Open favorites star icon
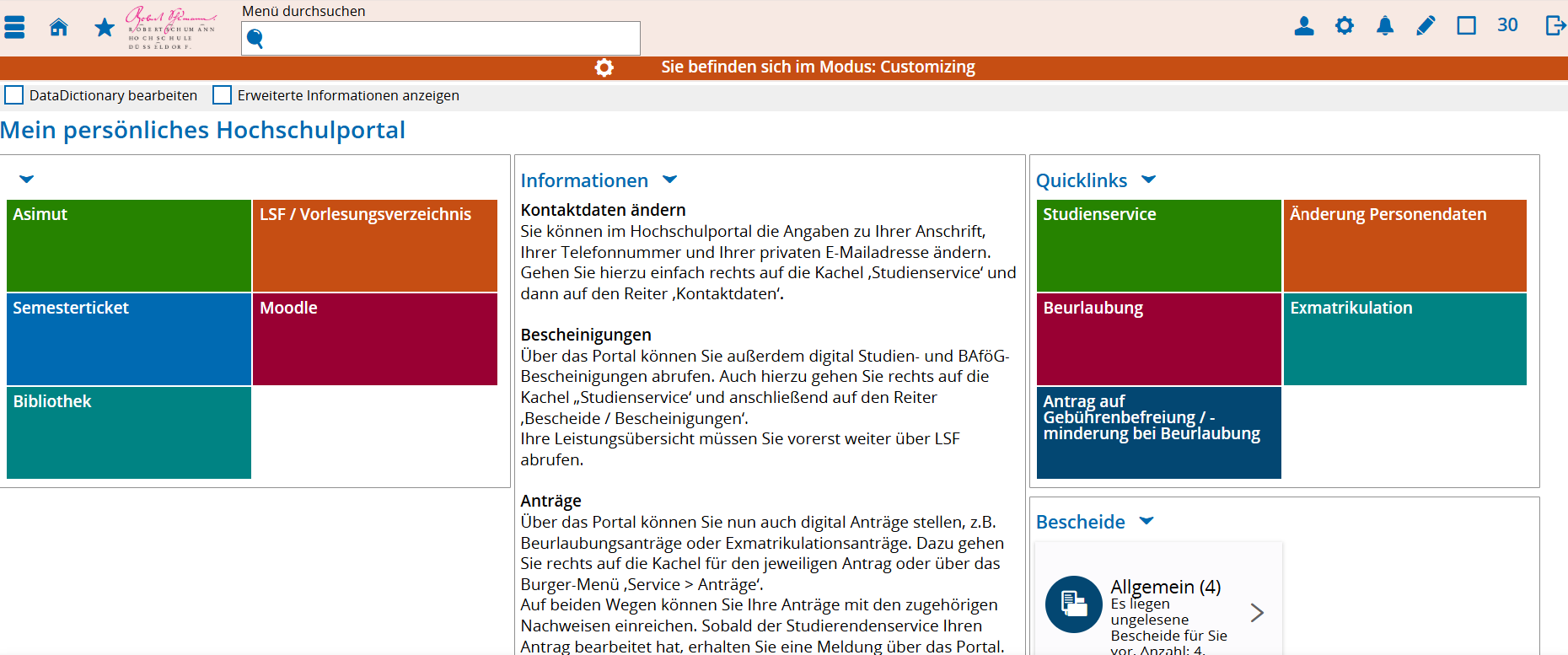The width and height of the screenshot is (1568, 655). [x=105, y=28]
